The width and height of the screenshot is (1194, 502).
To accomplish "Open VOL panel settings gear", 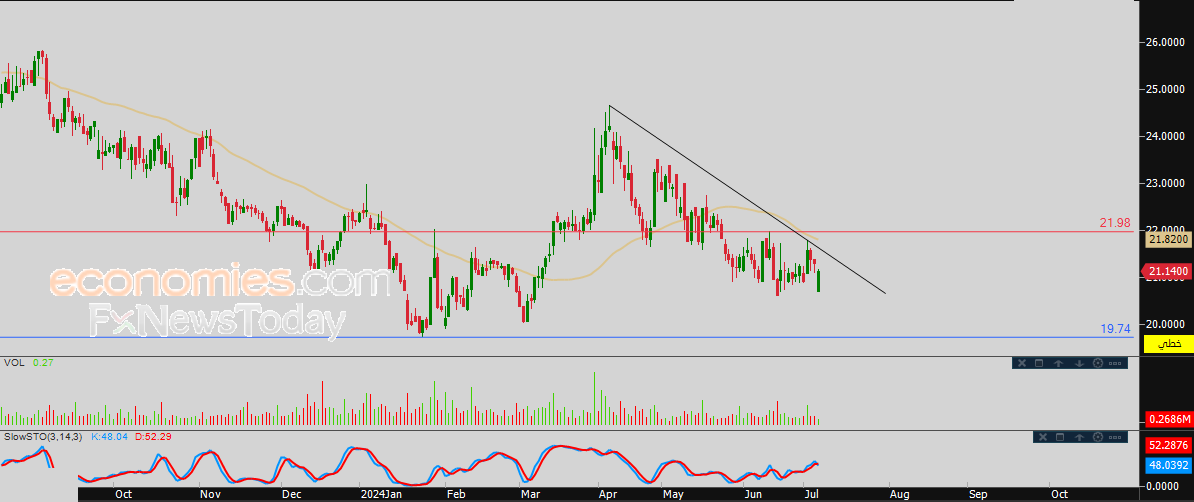I will [1098, 363].
